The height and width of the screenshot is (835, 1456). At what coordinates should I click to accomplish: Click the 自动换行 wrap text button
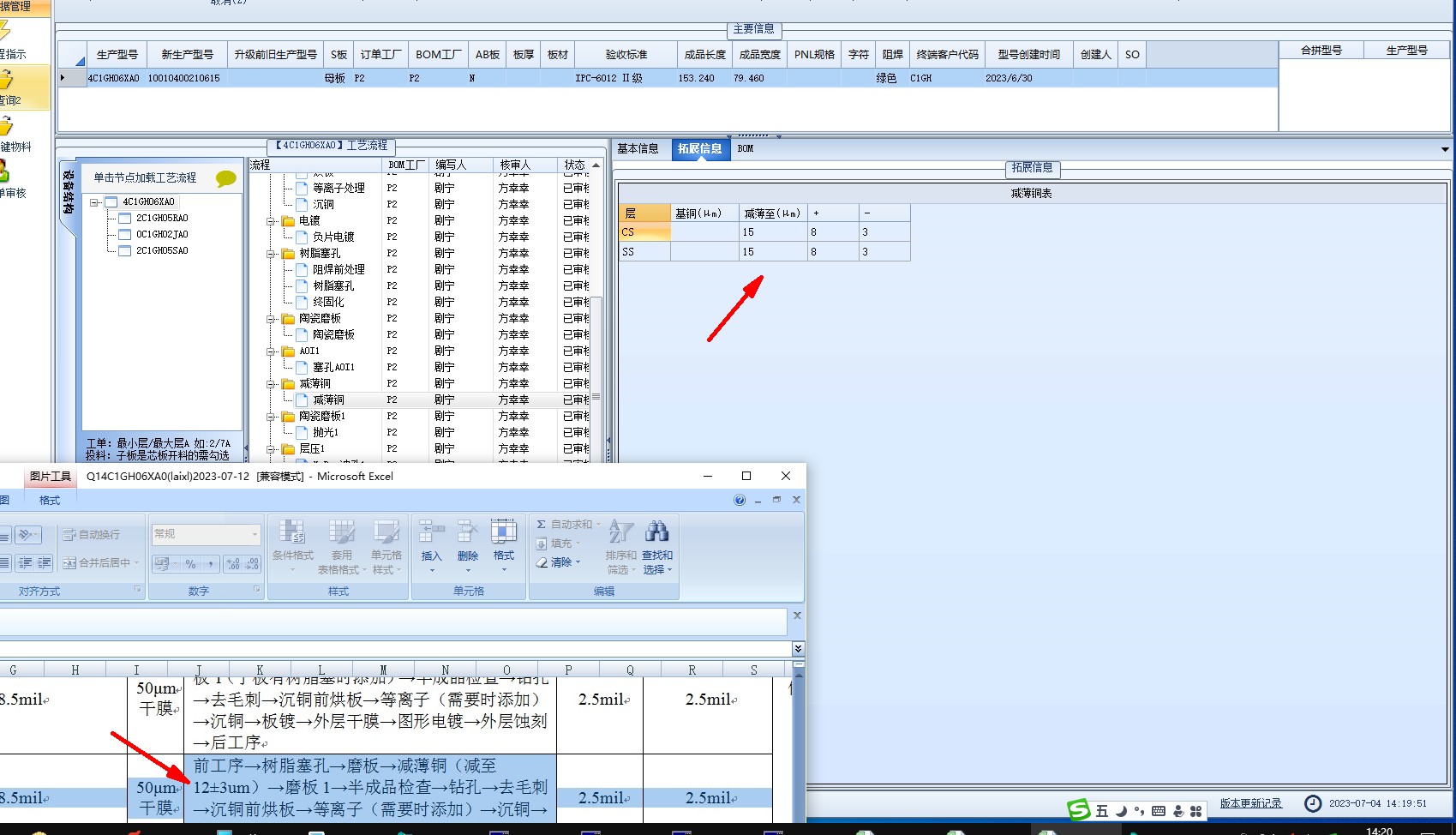pos(92,535)
